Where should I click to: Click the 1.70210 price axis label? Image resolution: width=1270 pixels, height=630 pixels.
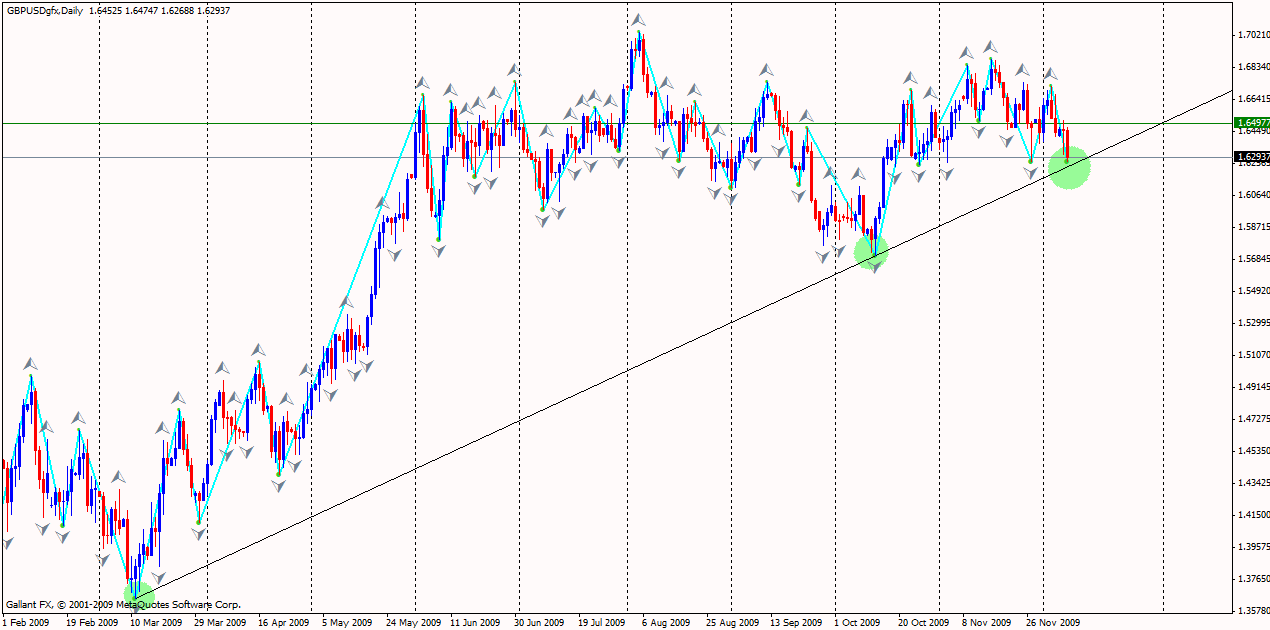1252,35
